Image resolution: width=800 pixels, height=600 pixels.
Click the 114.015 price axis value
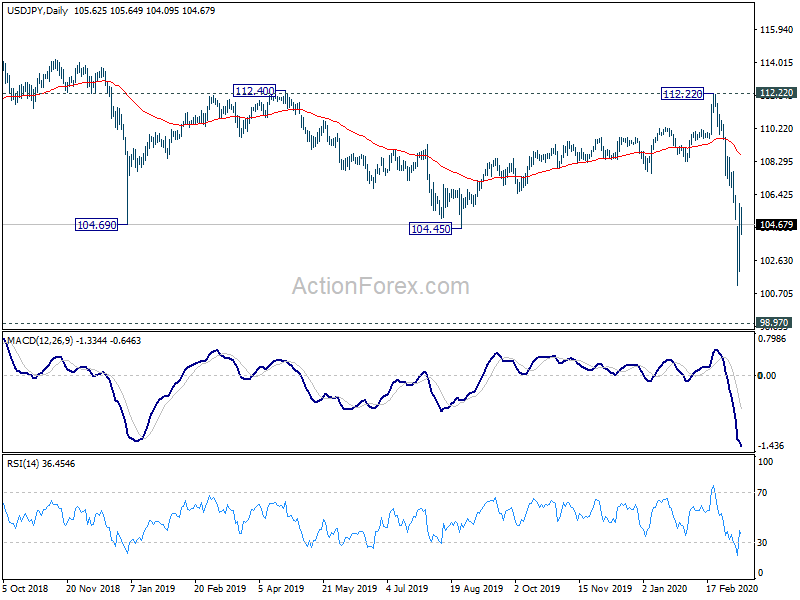(777, 63)
